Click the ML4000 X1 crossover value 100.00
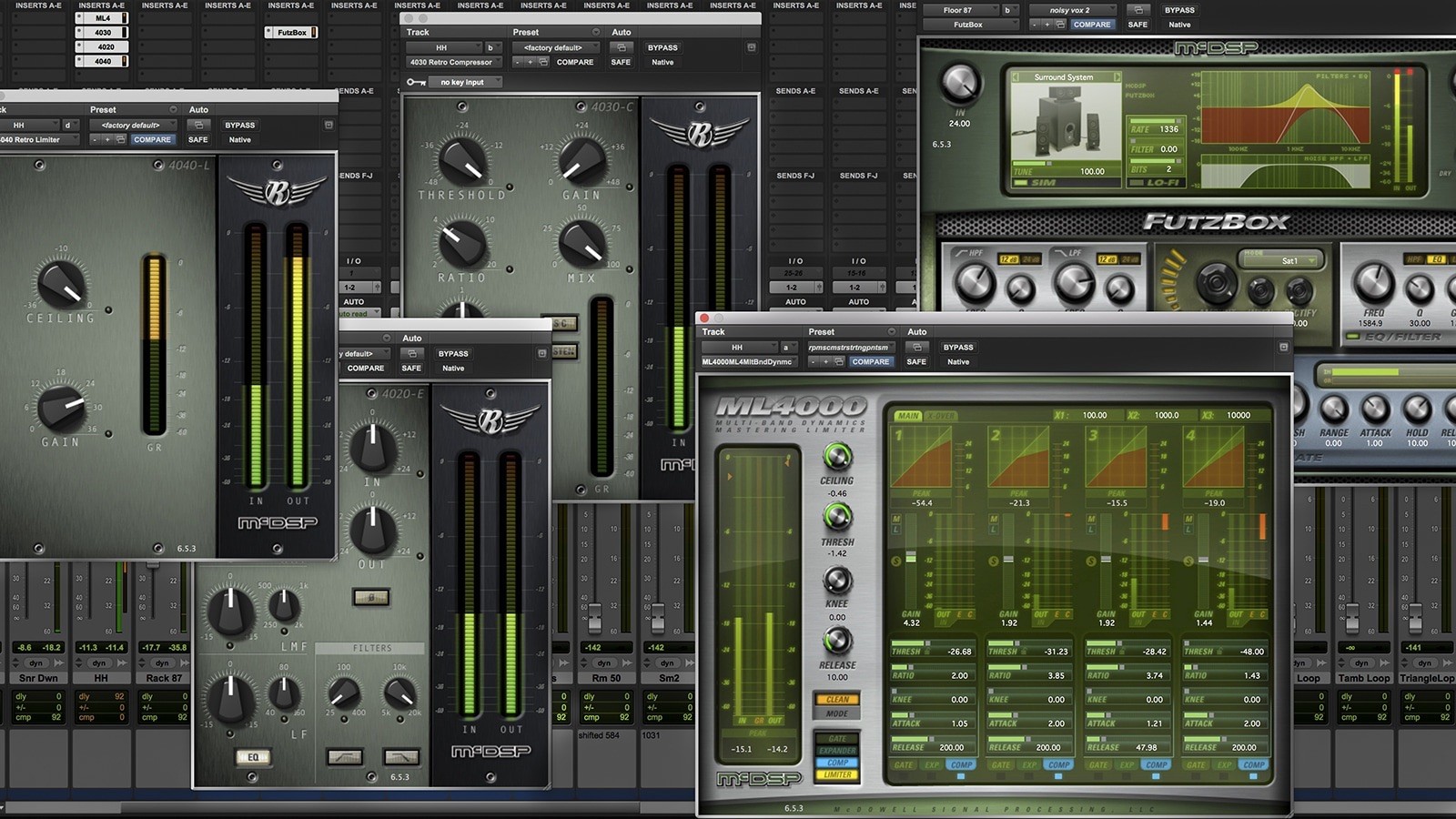Screen dimensions: 1456x819 tap(1095, 415)
